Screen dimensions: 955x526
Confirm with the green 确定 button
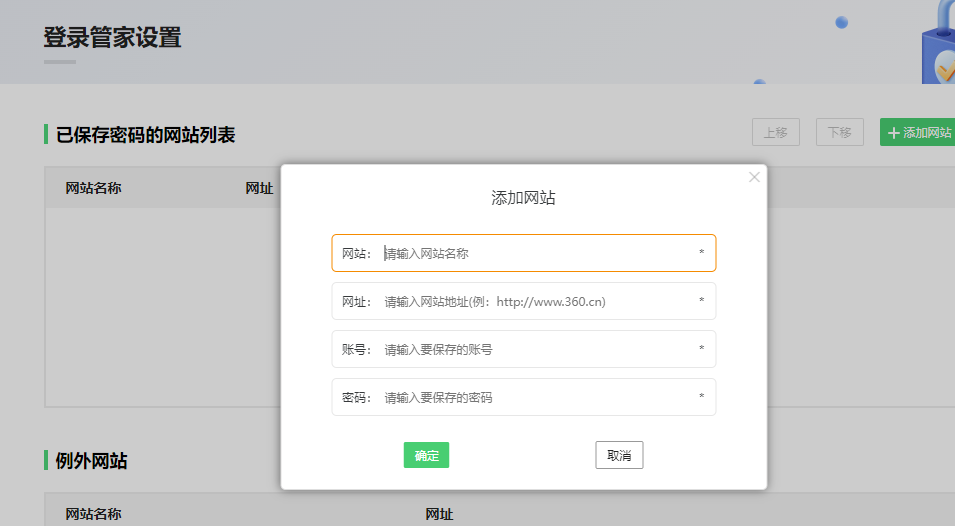point(426,455)
